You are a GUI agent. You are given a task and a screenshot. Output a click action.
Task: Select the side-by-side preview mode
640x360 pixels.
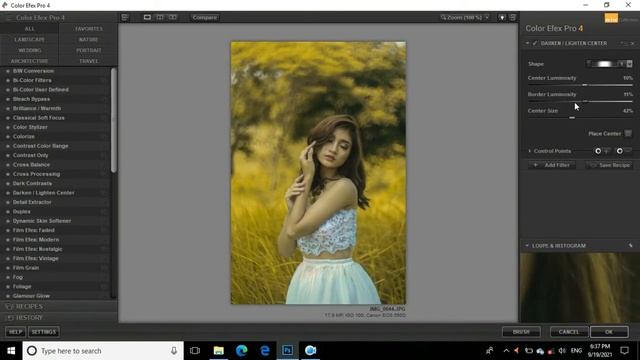point(173,18)
